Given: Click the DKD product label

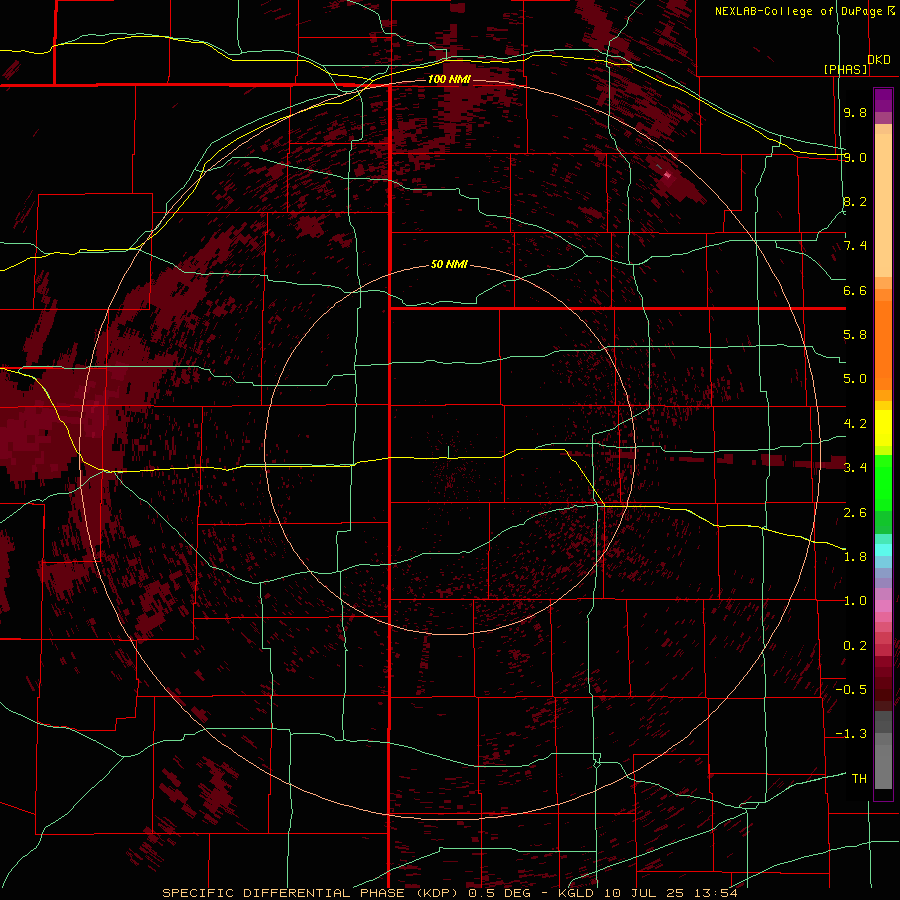Looking at the screenshot, I should (879, 60).
